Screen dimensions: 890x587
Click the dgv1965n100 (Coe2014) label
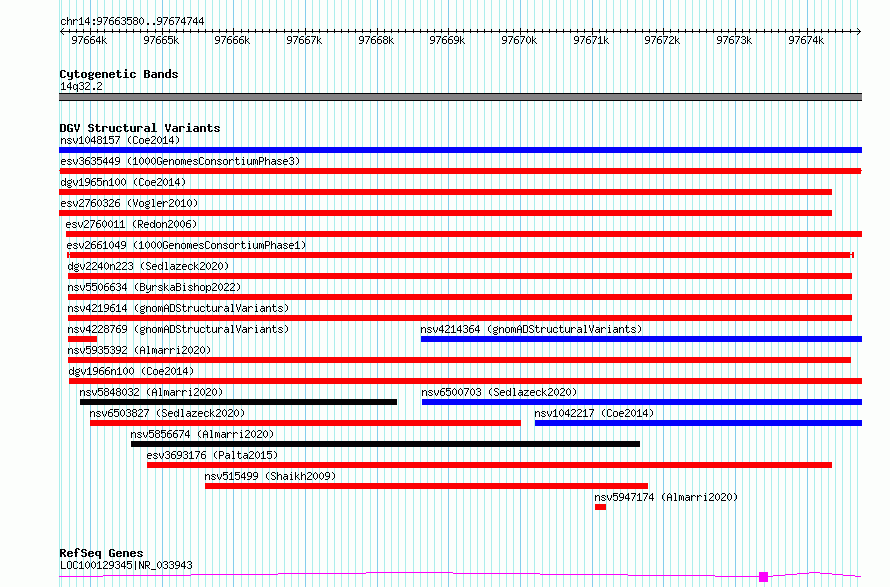coord(123,182)
